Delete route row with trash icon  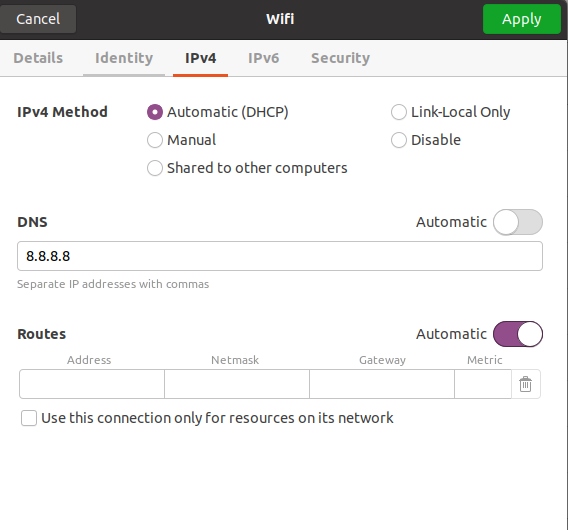(525, 384)
